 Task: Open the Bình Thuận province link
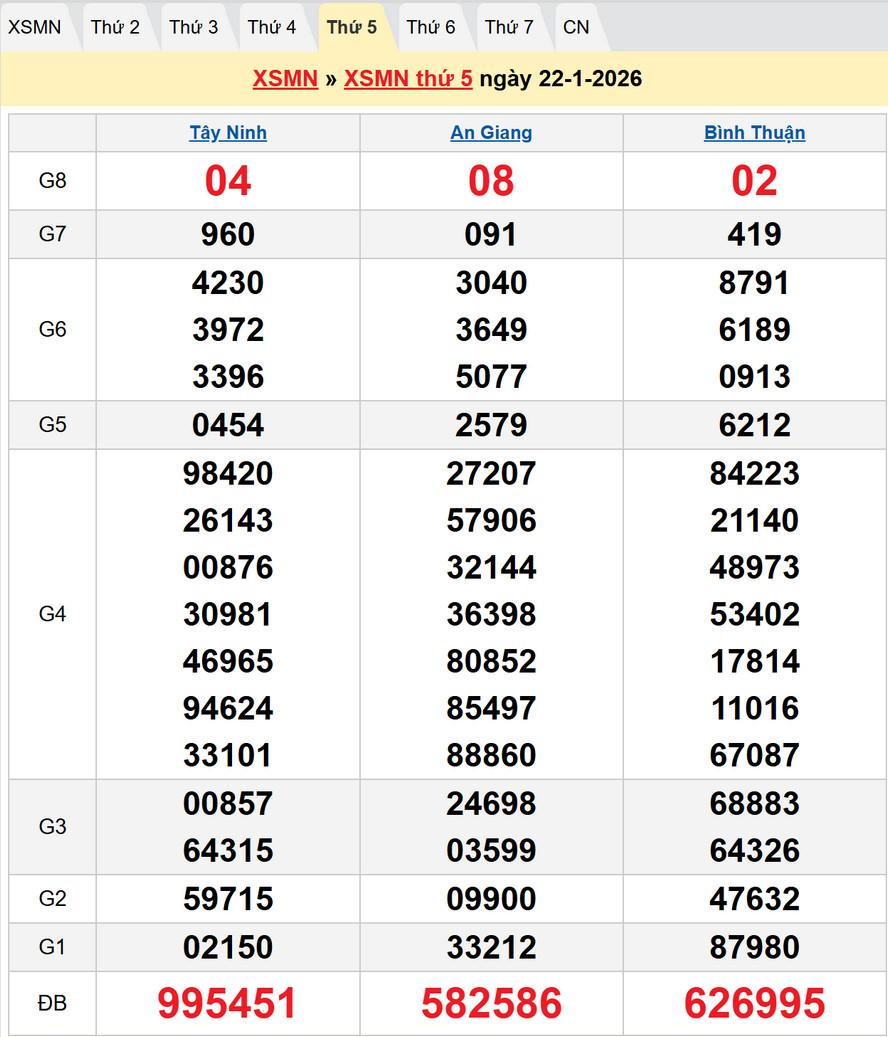point(754,133)
